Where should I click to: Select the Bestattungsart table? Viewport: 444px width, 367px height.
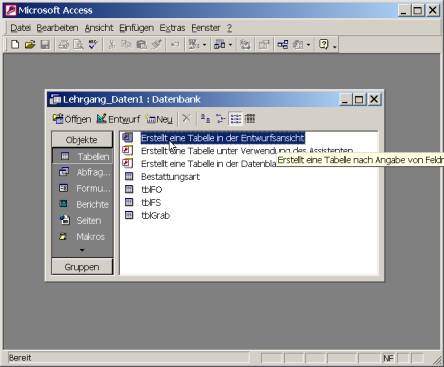point(170,177)
